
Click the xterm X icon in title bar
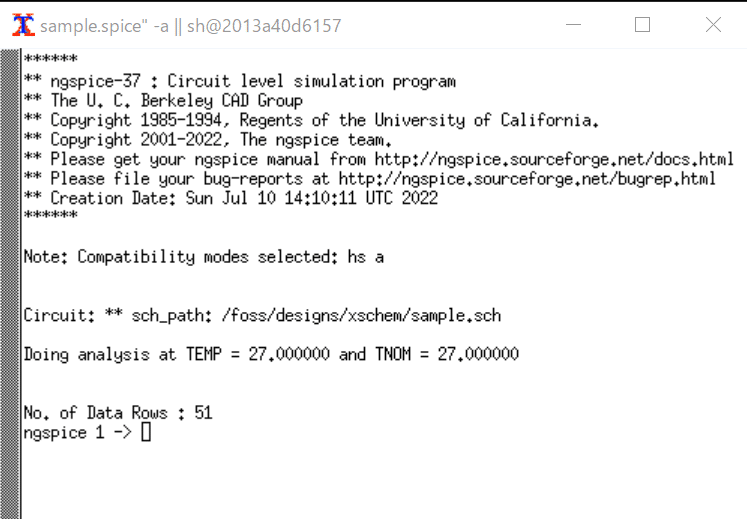tap(23, 25)
